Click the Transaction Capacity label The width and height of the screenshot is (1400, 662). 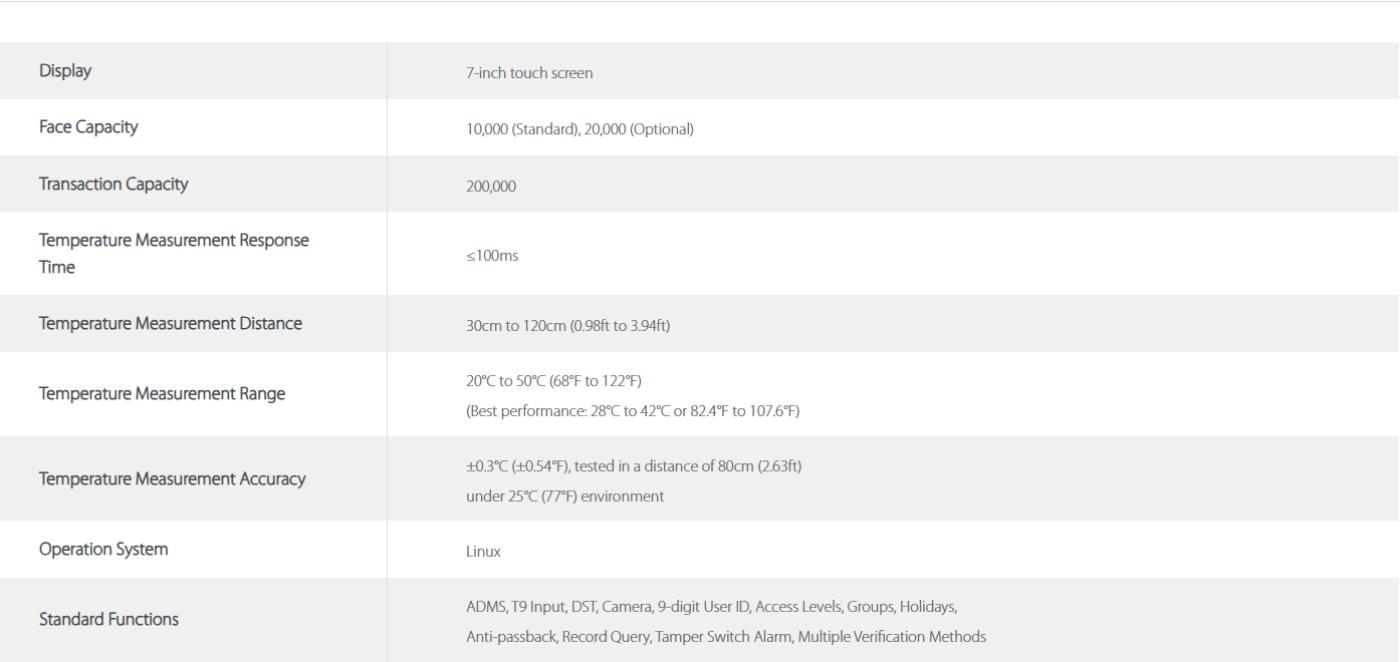tap(113, 184)
